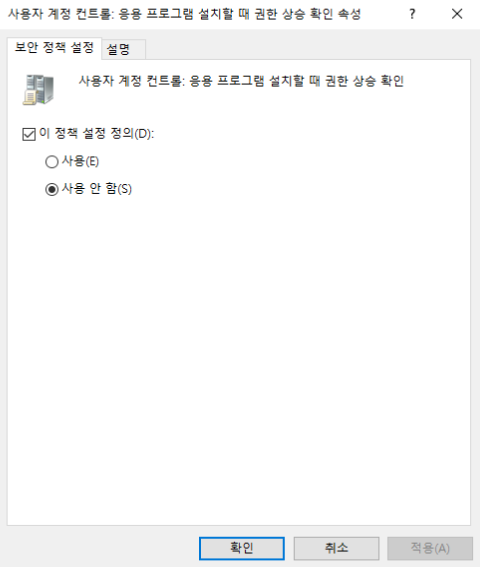Click the help question mark in title bar
Viewport: 480px width, 567px height.
412,14
